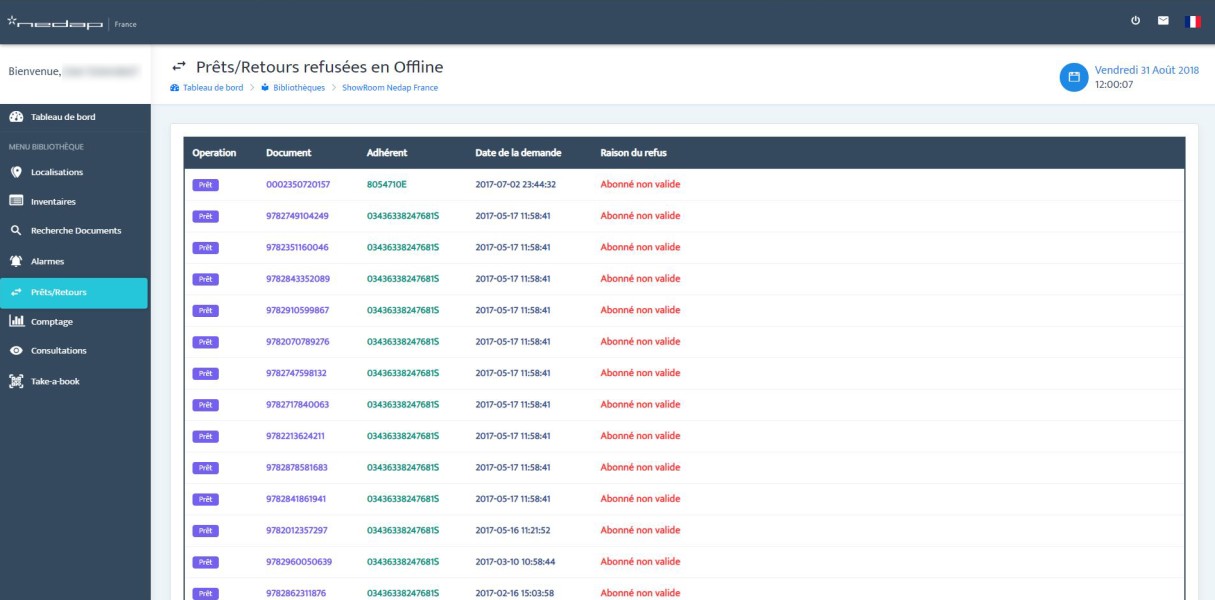Click the power logout icon
Image resolution: width=1215 pixels, height=600 pixels.
tap(1136, 21)
